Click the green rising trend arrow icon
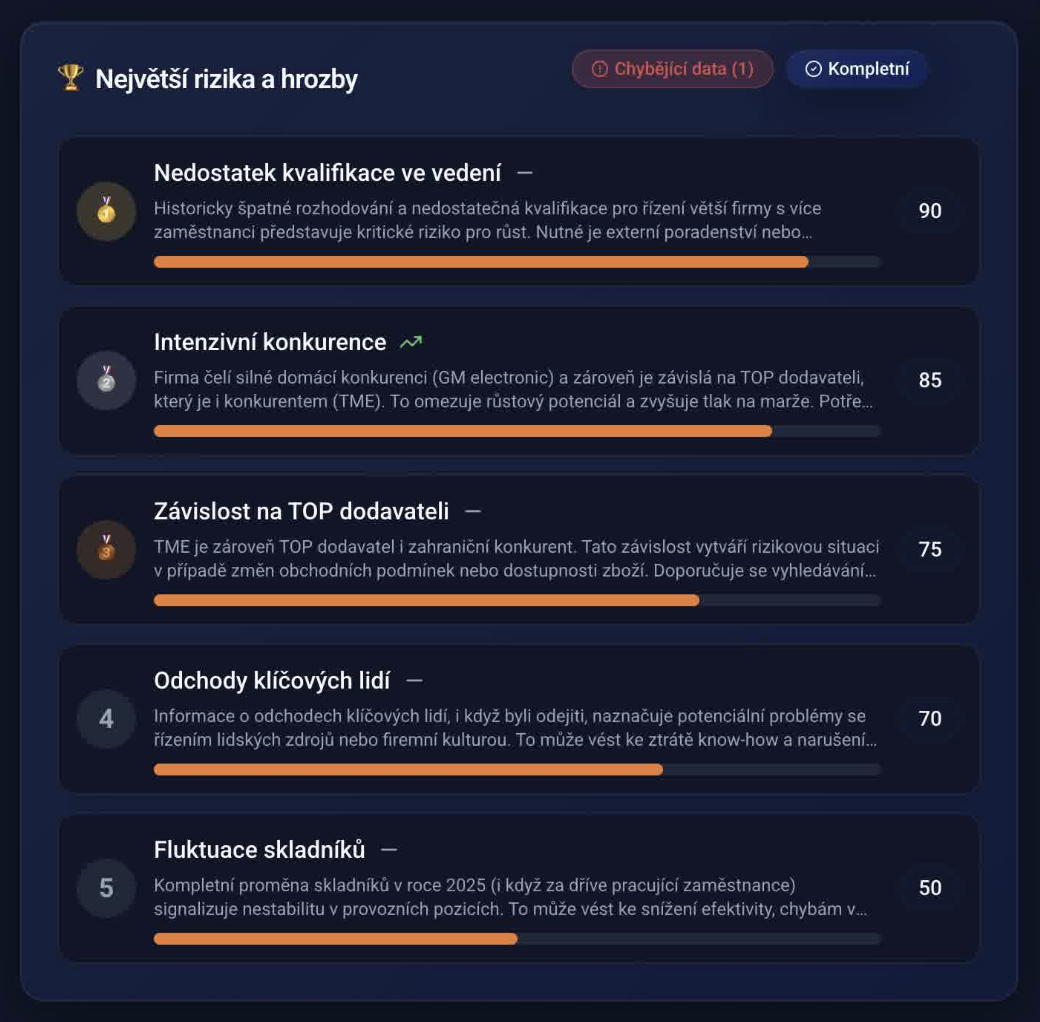1040x1022 pixels. [x=411, y=342]
